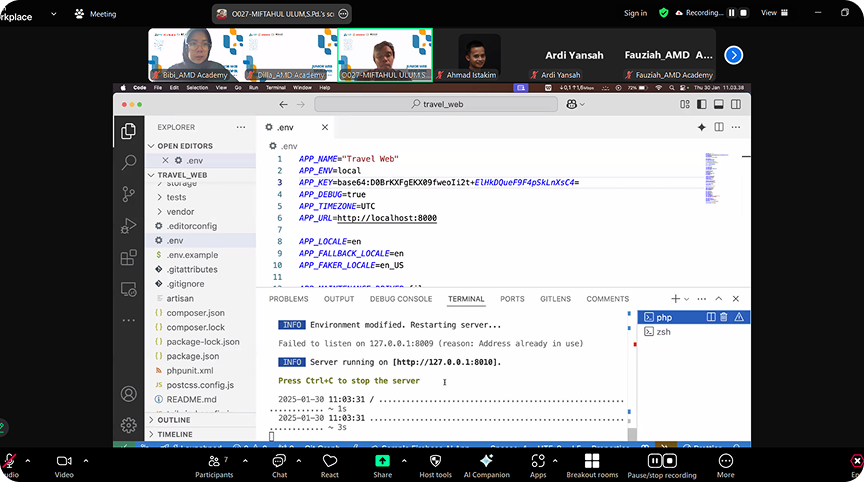Open VS Code Accounts menu icon
864x482 pixels.
(128, 394)
